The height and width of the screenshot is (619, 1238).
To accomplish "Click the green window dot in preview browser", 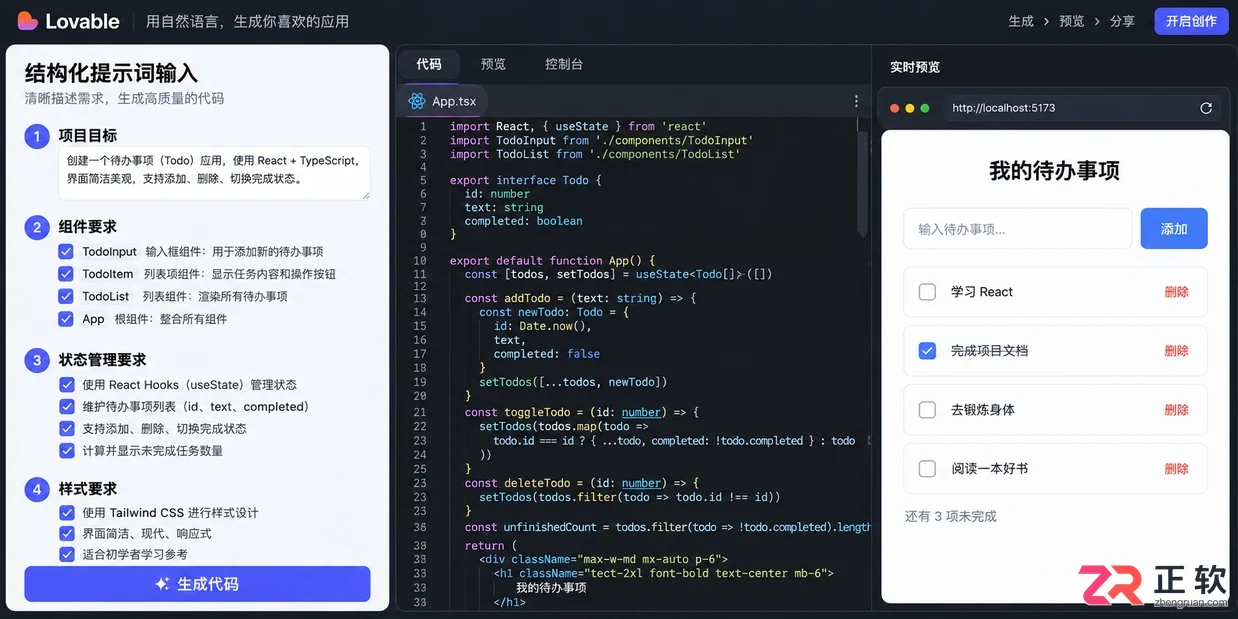I will pos(925,108).
